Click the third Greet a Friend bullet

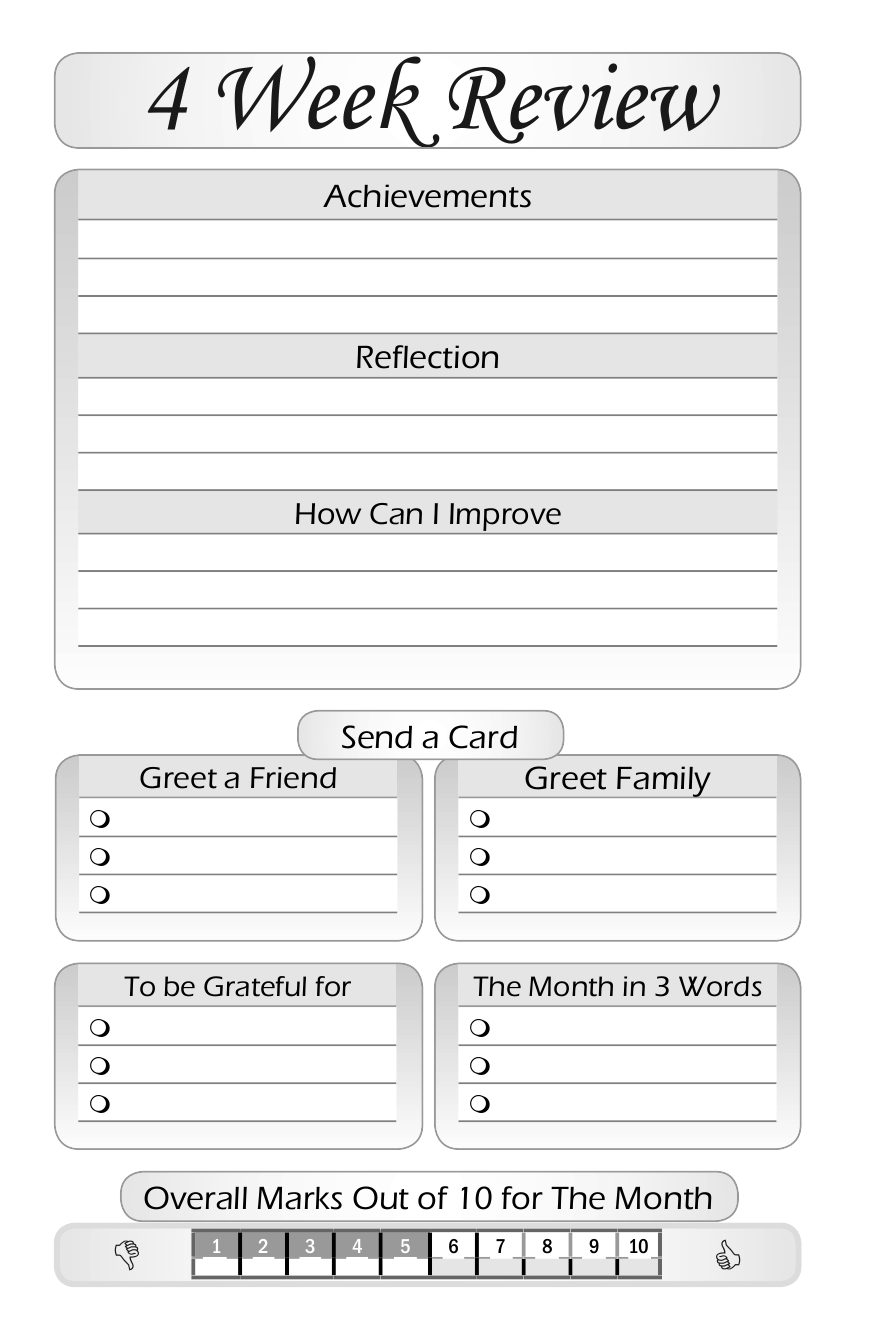[99, 895]
